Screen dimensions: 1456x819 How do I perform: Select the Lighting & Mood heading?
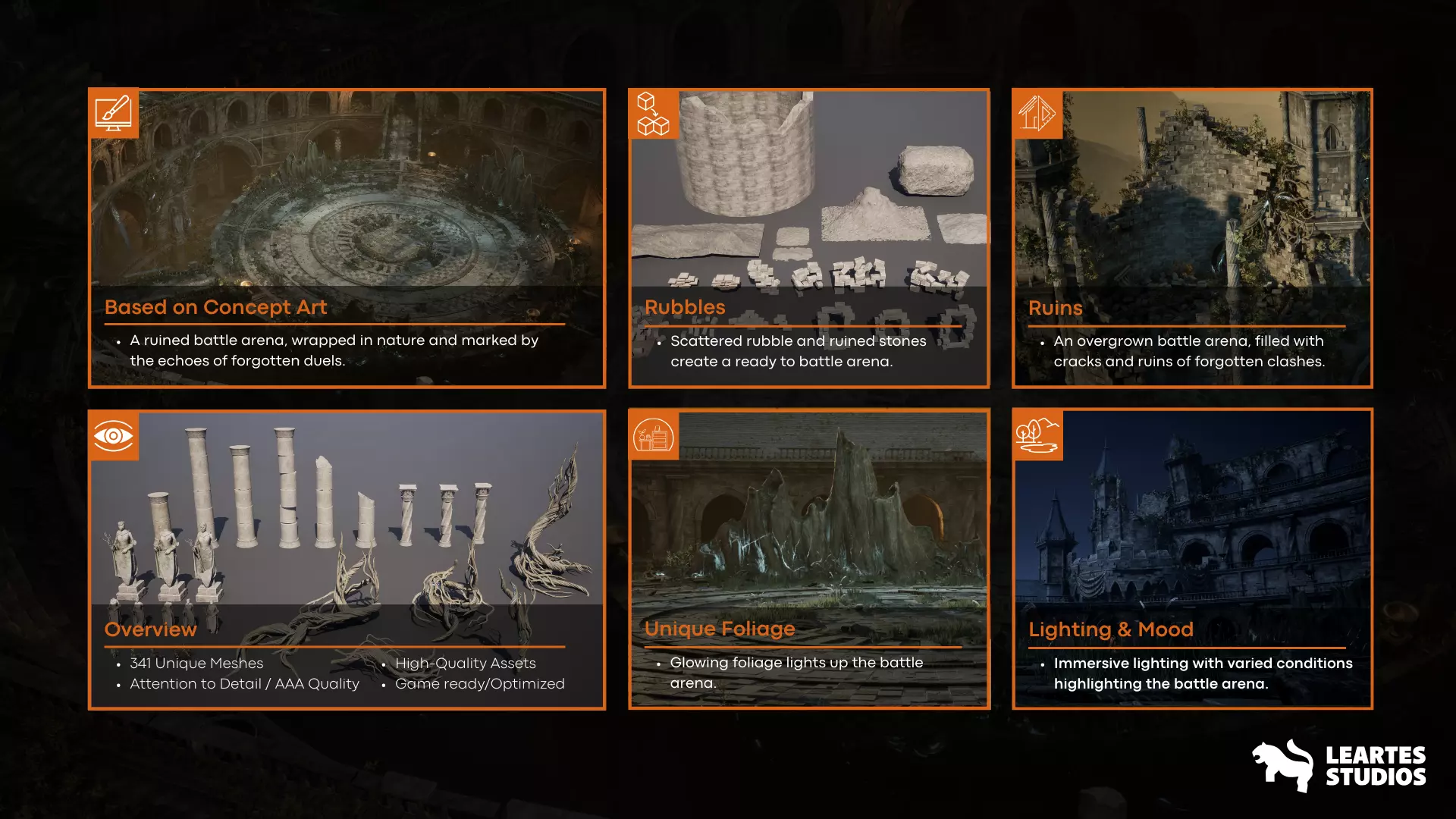(x=1111, y=629)
